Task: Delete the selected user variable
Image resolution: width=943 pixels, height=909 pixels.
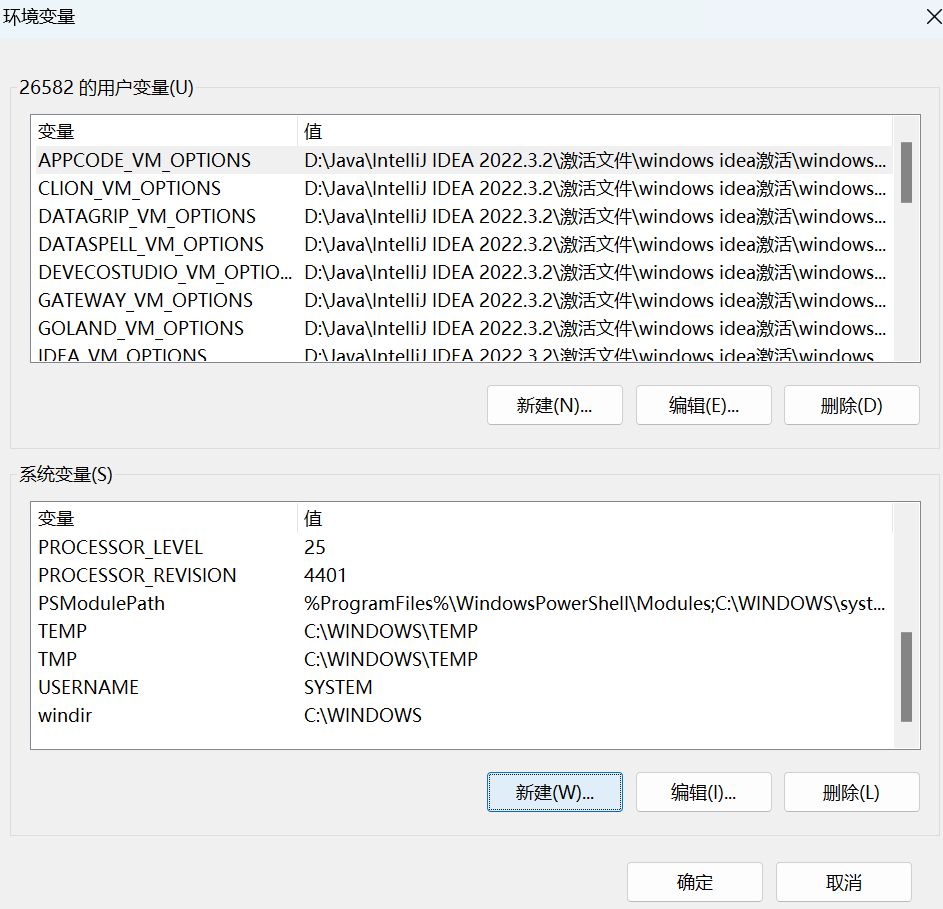Action: [x=851, y=405]
